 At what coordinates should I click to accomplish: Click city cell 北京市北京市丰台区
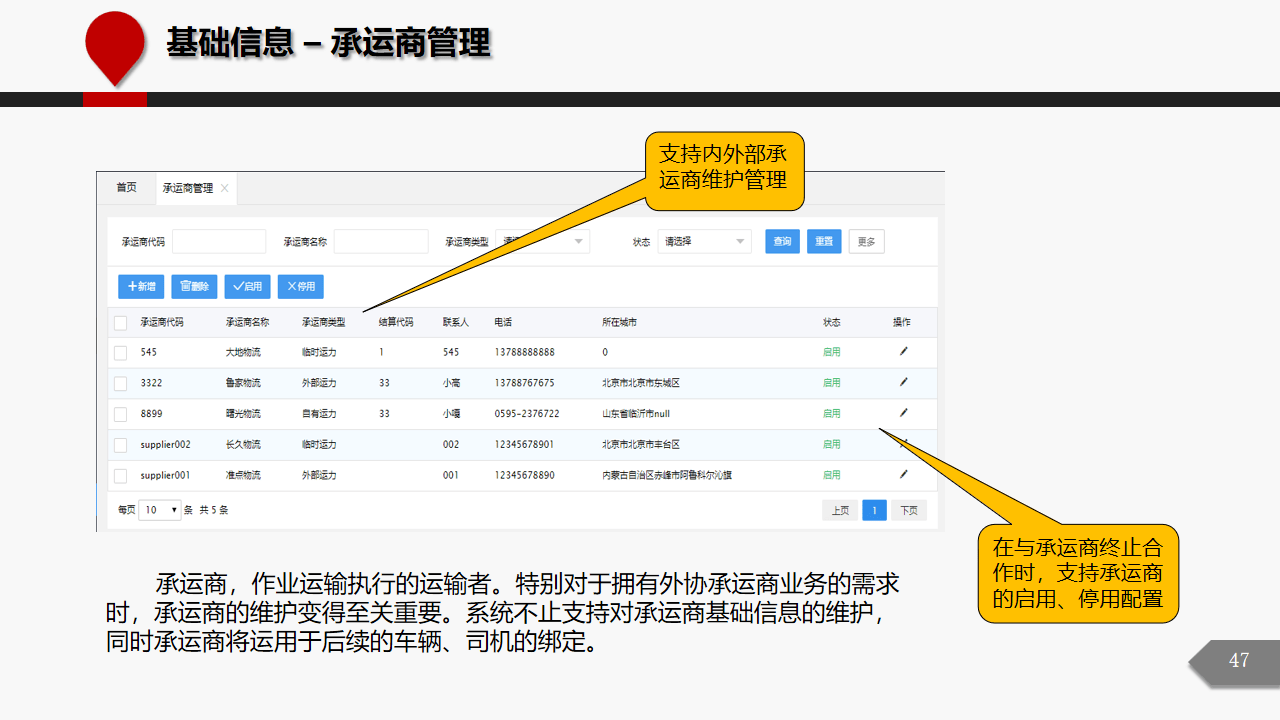[x=641, y=445]
